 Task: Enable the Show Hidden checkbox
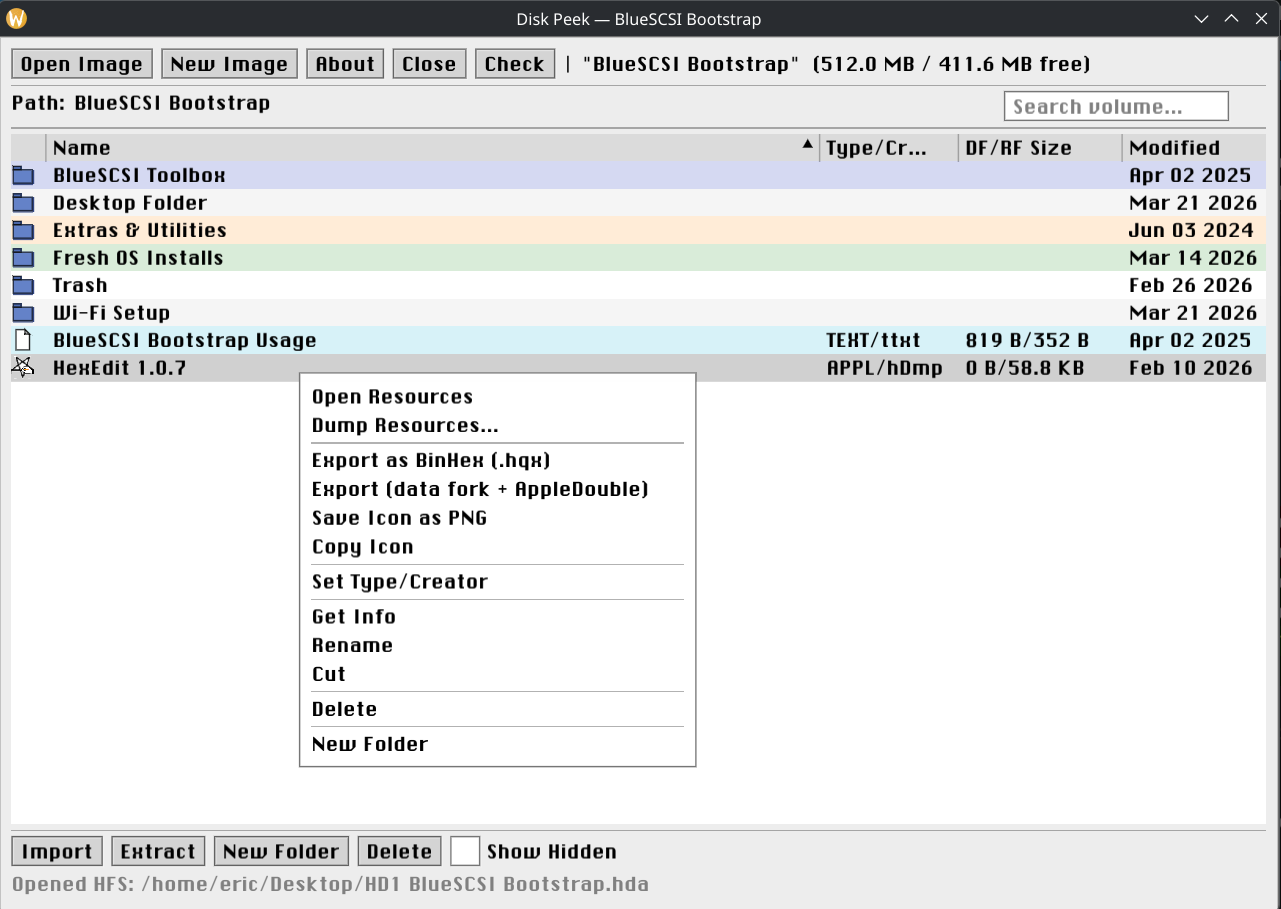pos(465,850)
